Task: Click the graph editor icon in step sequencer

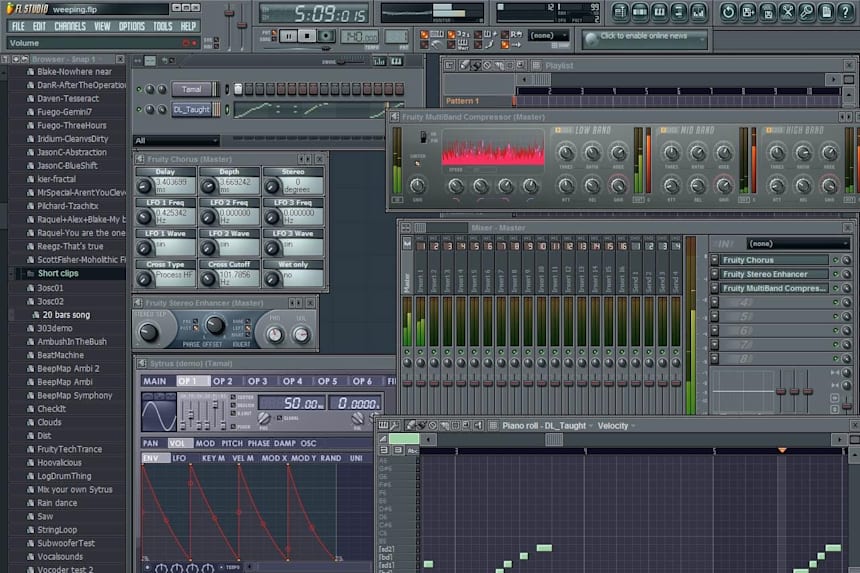Action: [380, 61]
